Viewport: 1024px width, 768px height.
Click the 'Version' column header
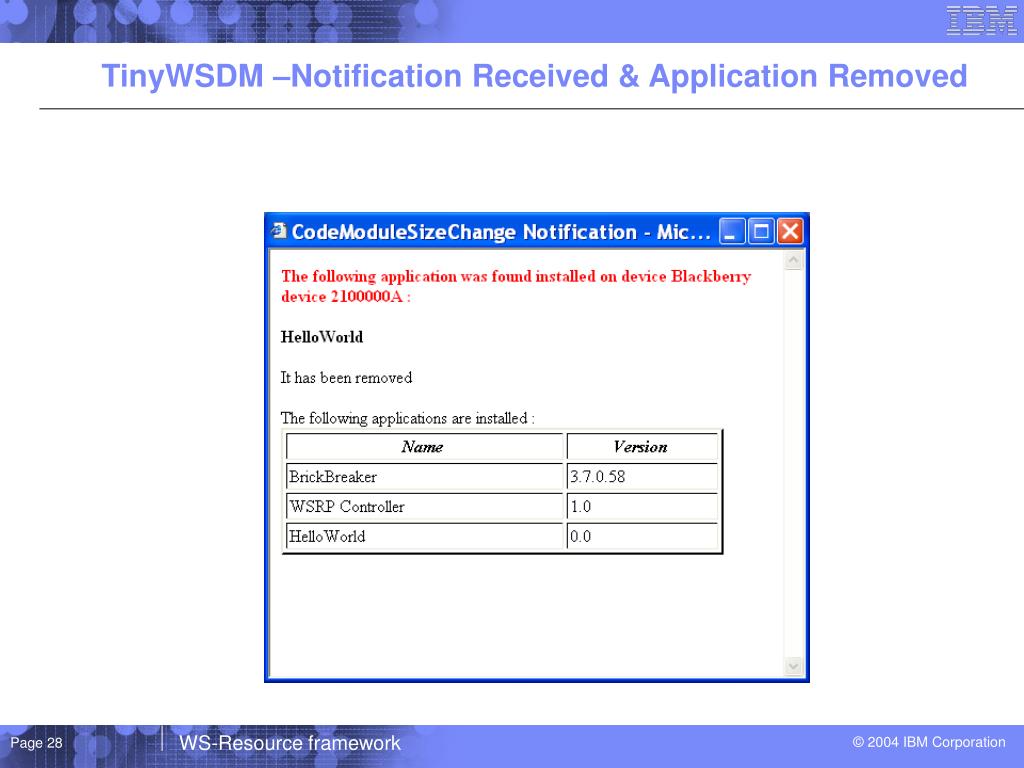point(642,447)
